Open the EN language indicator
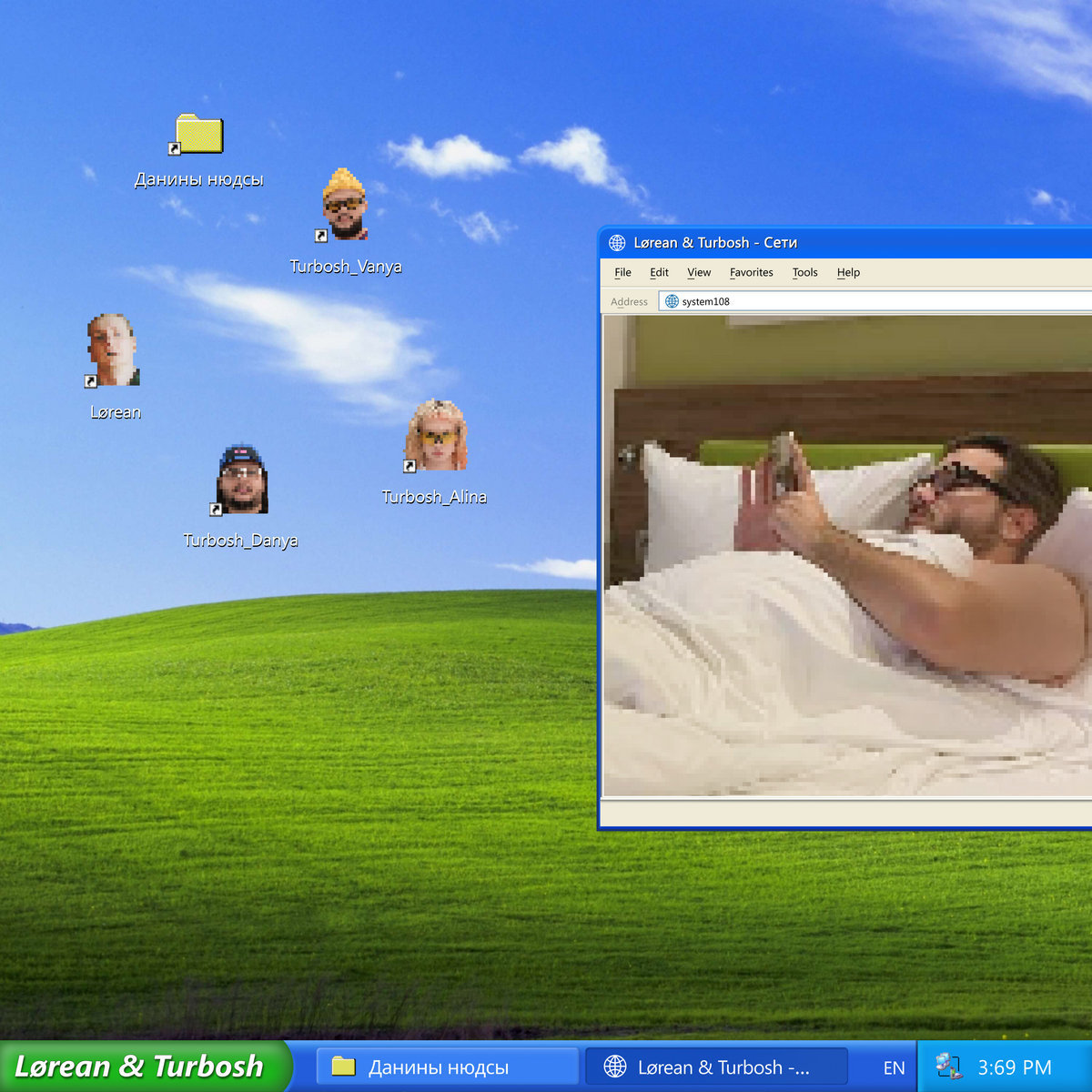 point(894,1067)
